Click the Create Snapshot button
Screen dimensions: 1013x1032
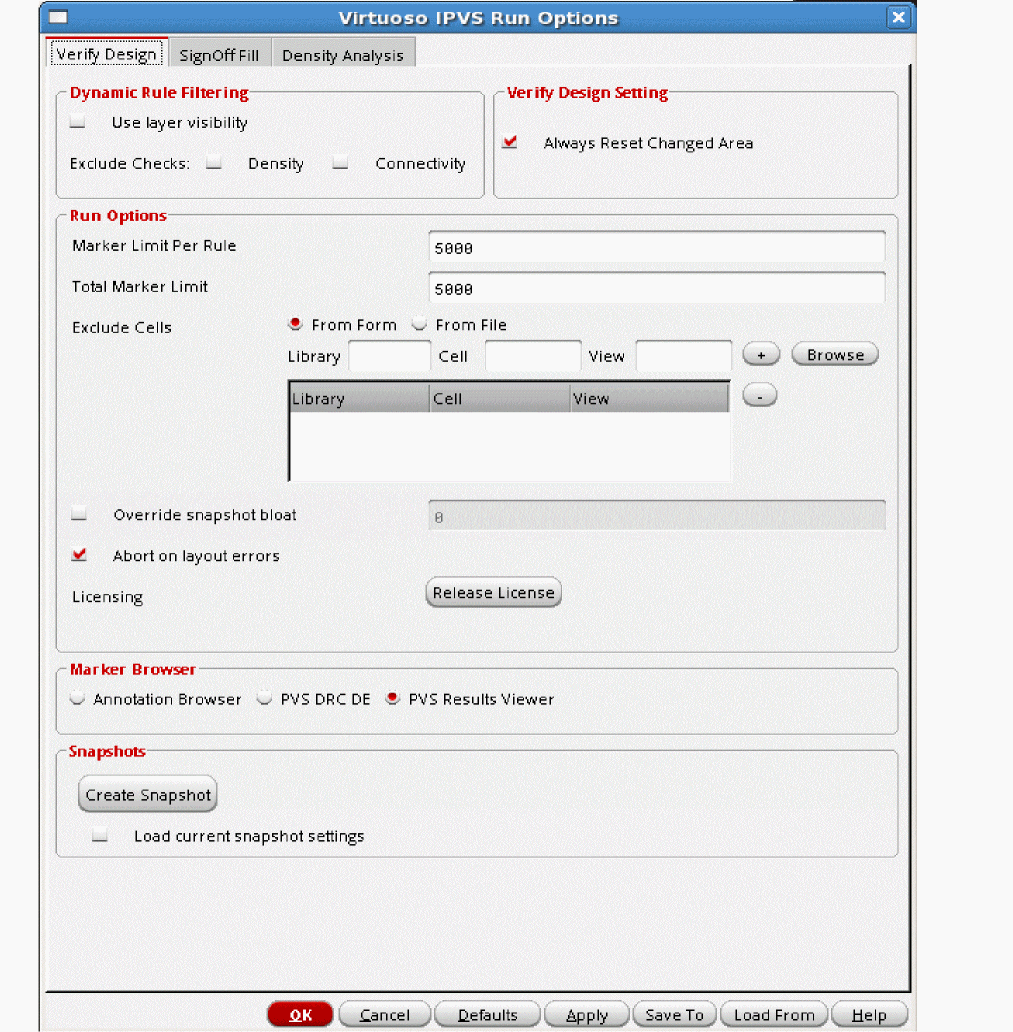(148, 795)
